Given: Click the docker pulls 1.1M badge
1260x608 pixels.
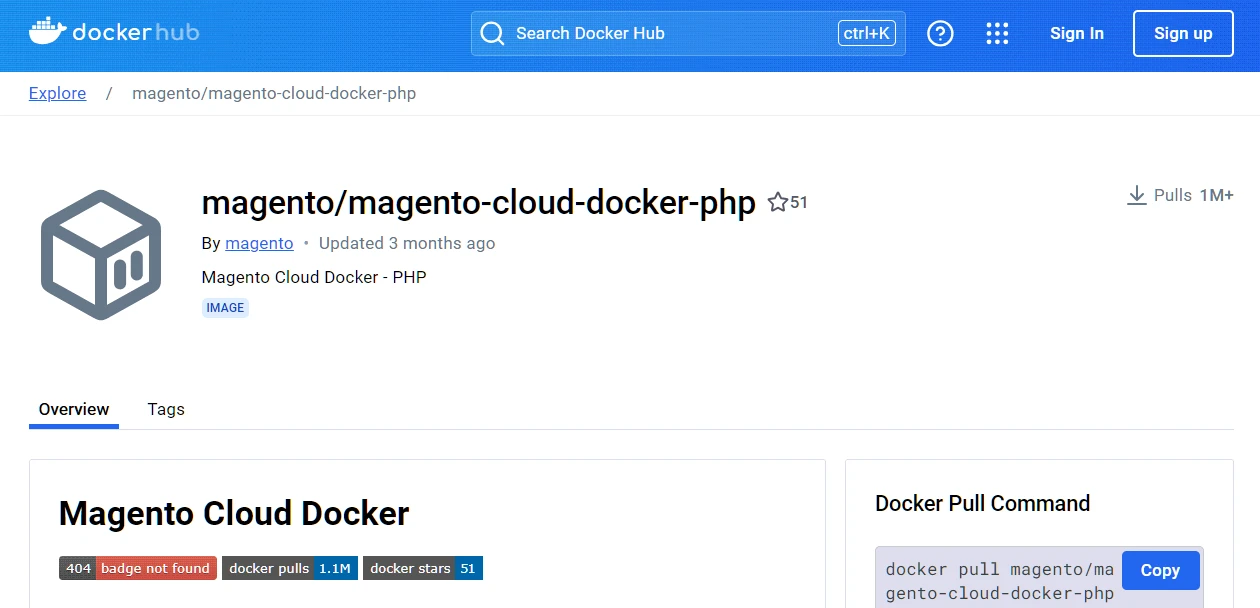Looking at the screenshot, I should coord(289,568).
